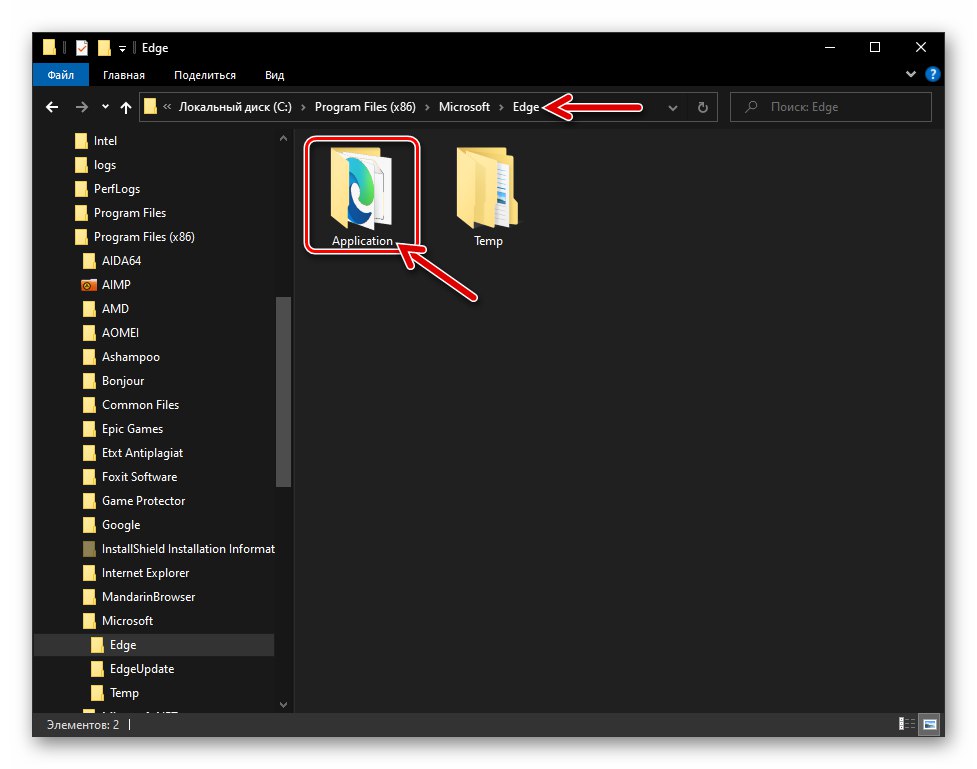Click the Edge breadcrumb segment

click(x=526, y=107)
